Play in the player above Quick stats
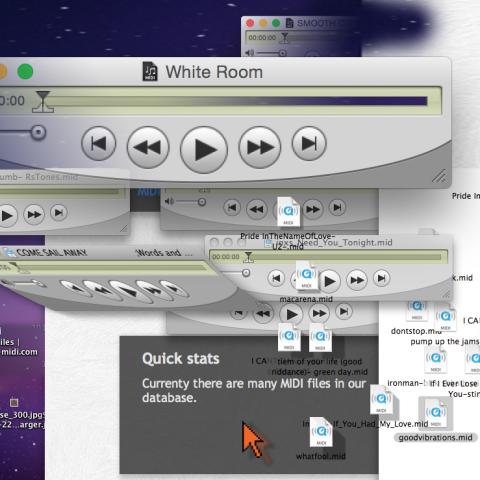The width and height of the screenshot is (480, 480). pyautogui.click(x=291, y=314)
